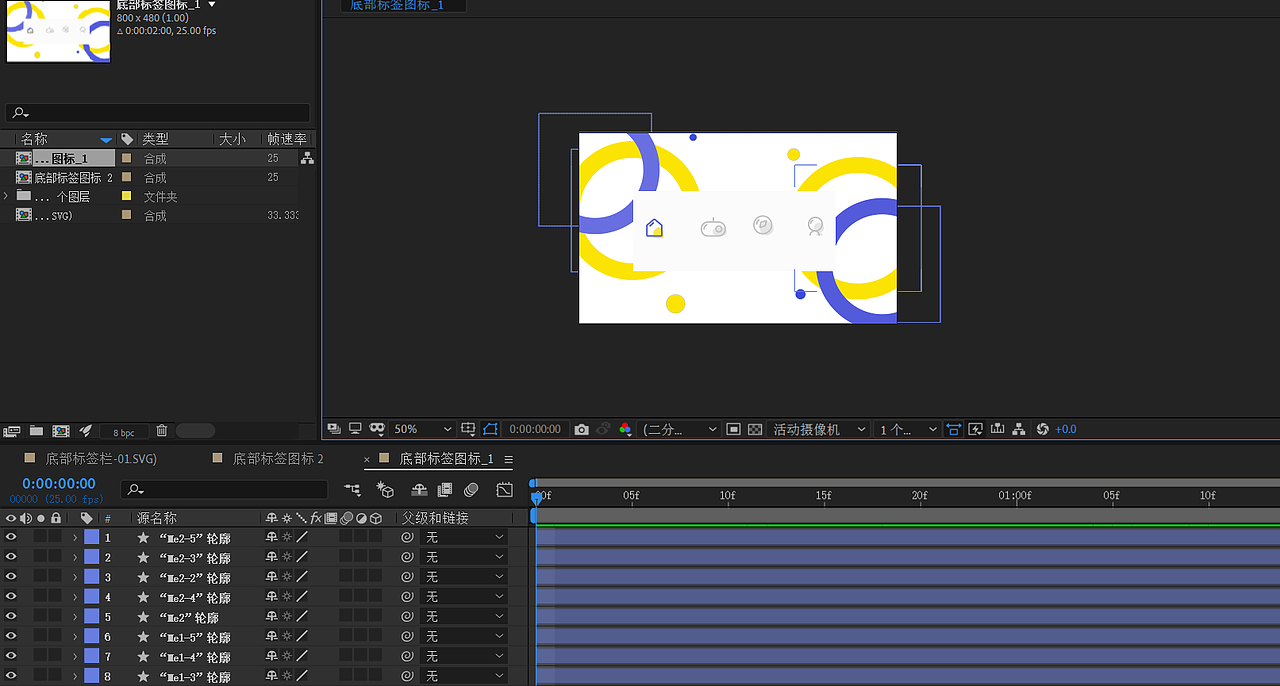Expand layer 1 “Me2-5” 轮廓 properties
Screen dimensions: 1280x686
[x=75, y=537]
